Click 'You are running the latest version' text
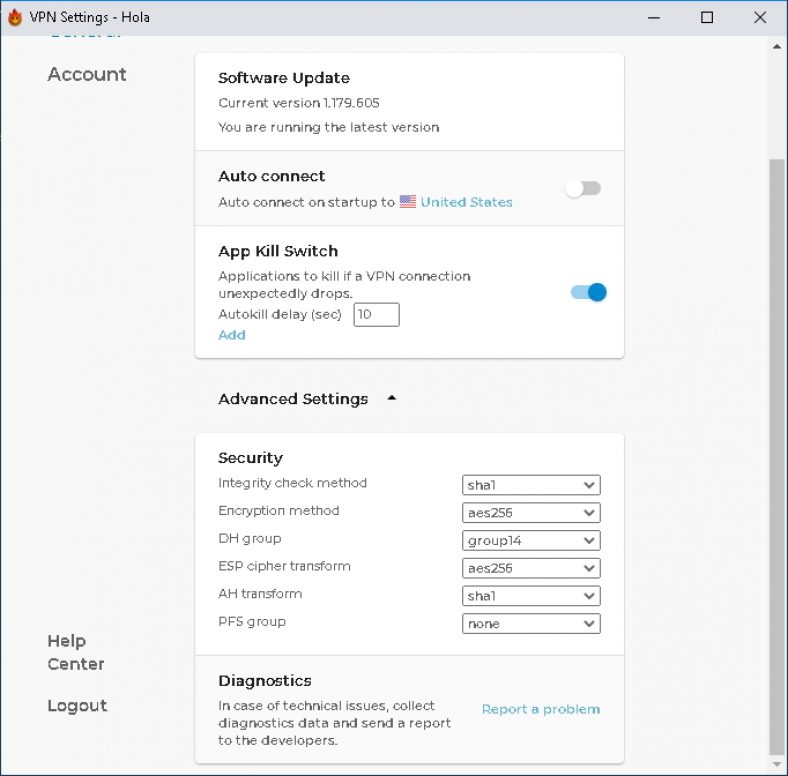The height and width of the screenshot is (776, 788). tap(329, 127)
